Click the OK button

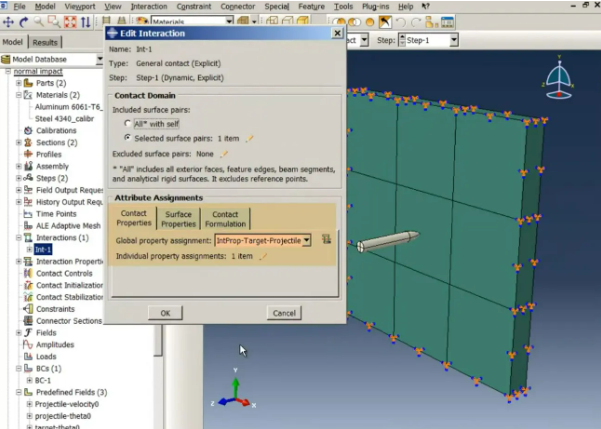coord(165,313)
